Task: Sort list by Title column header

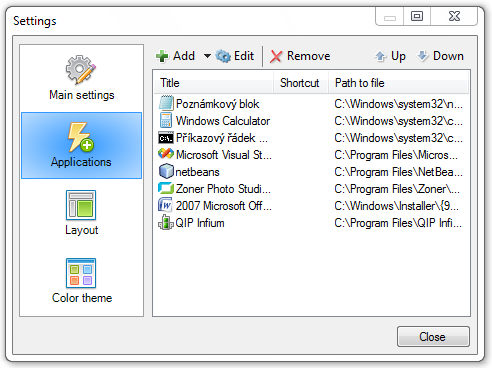Action: [x=214, y=83]
